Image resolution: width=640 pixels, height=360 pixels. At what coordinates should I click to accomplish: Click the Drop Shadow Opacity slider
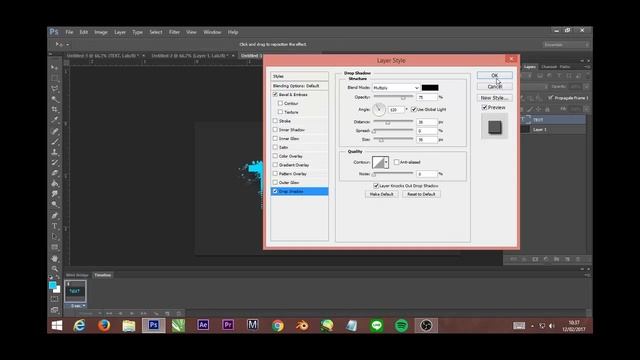[393, 97]
